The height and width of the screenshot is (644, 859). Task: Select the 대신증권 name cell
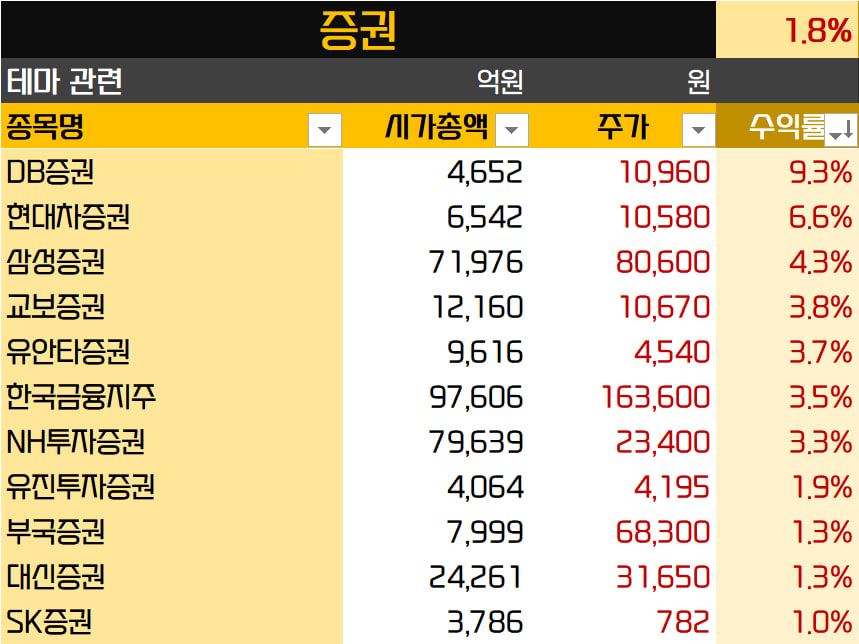[x=172, y=577]
